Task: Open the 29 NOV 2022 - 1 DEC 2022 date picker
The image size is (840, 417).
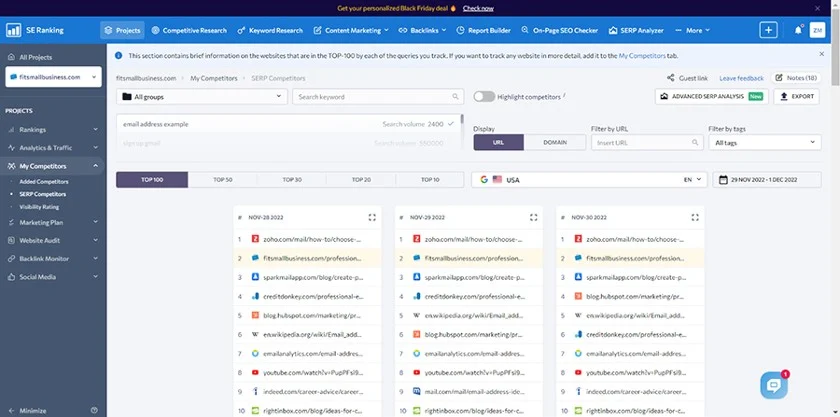Action: 767,180
